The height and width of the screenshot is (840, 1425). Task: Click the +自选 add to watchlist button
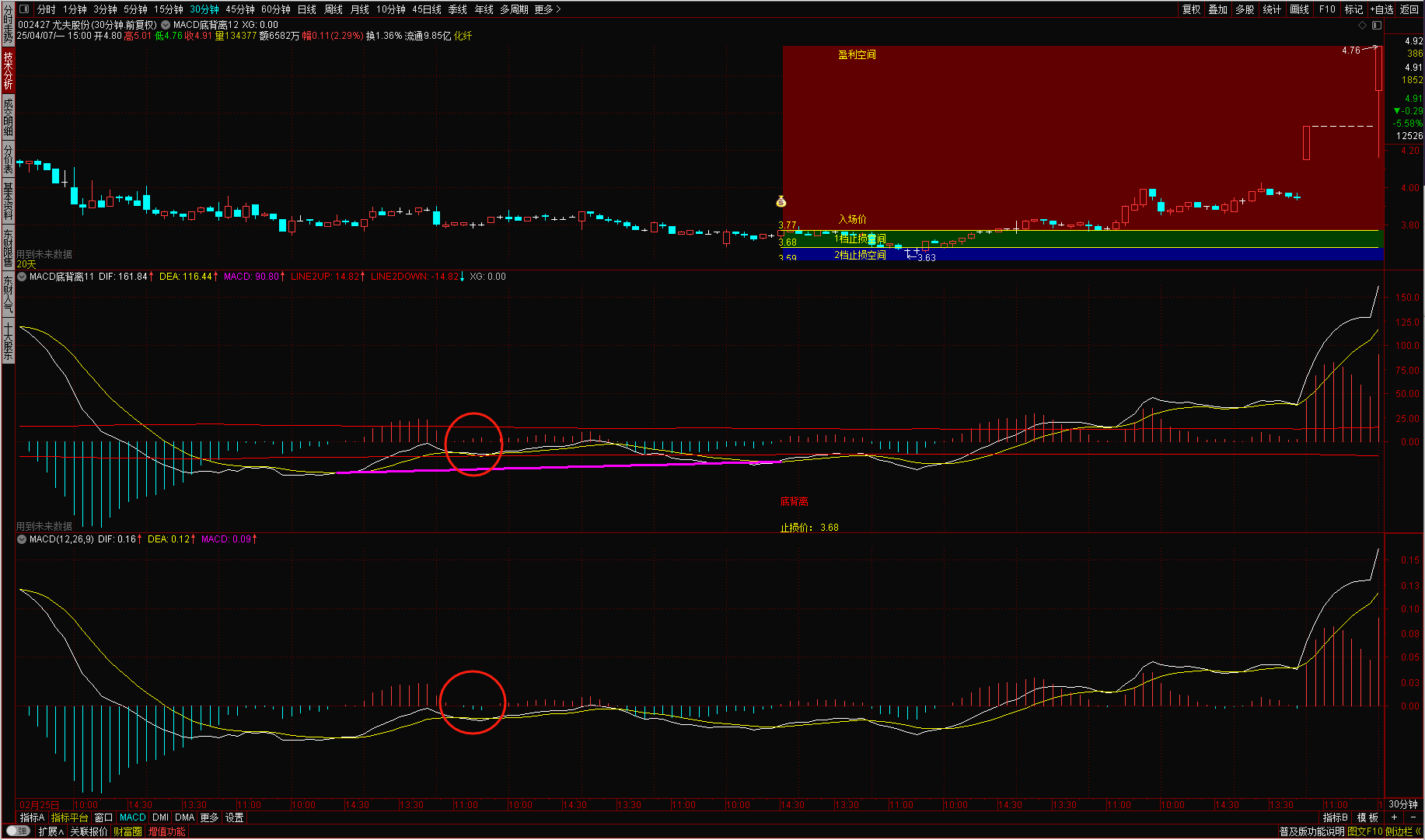(1382, 9)
